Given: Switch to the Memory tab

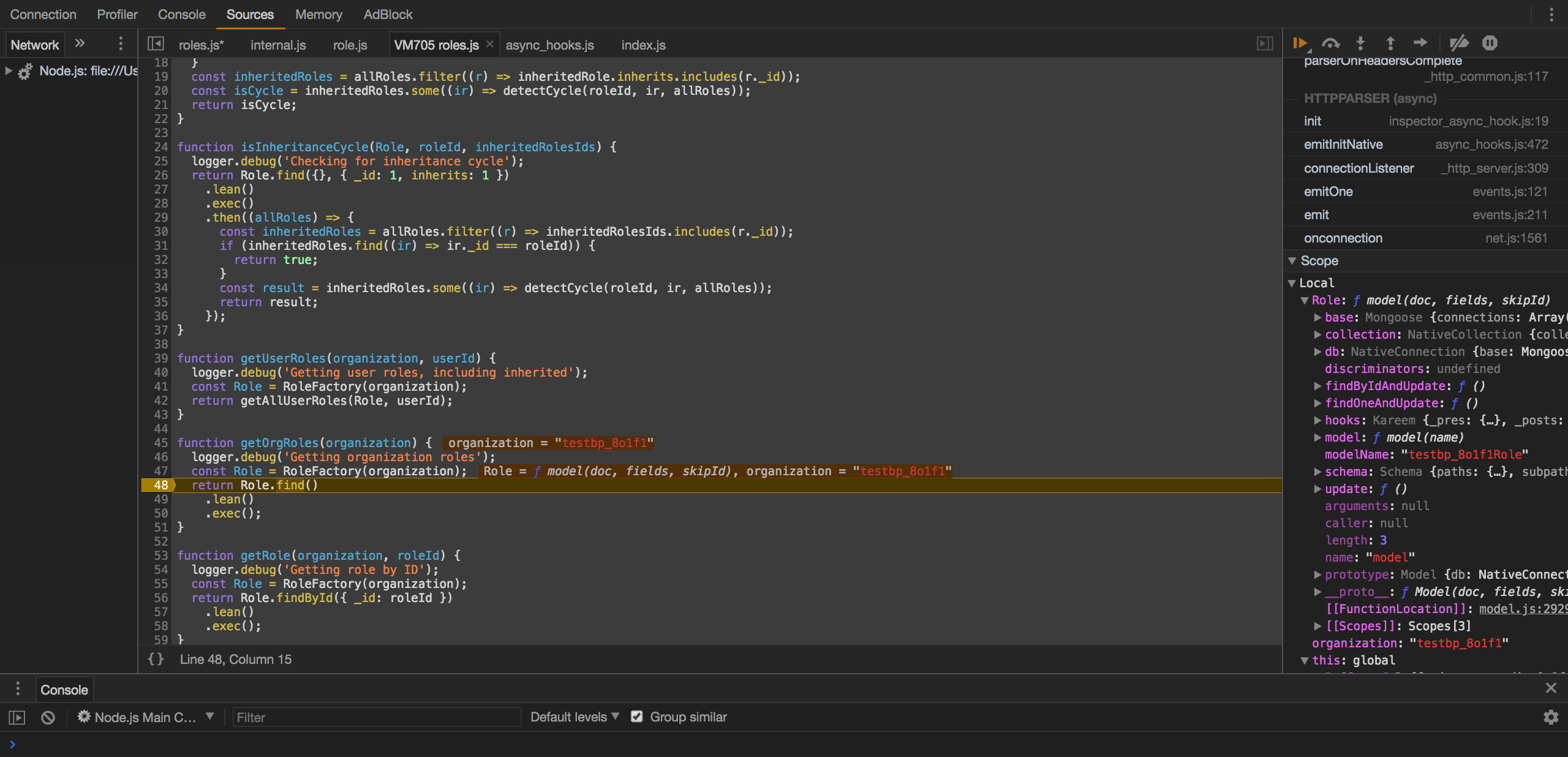Looking at the screenshot, I should coord(318,14).
